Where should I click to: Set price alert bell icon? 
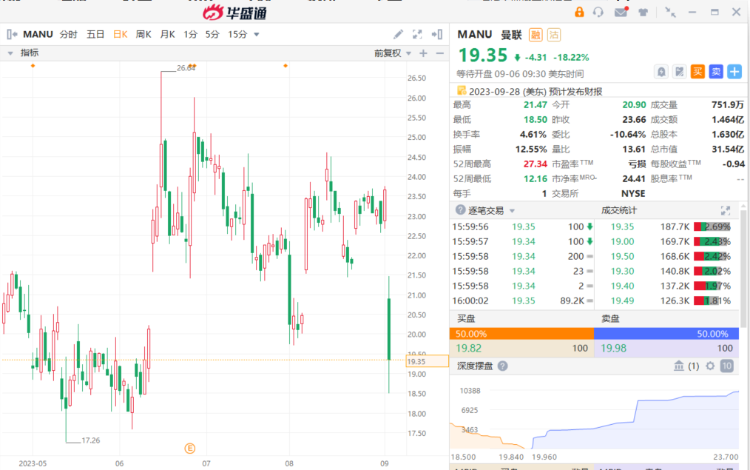(x=661, y=72)
